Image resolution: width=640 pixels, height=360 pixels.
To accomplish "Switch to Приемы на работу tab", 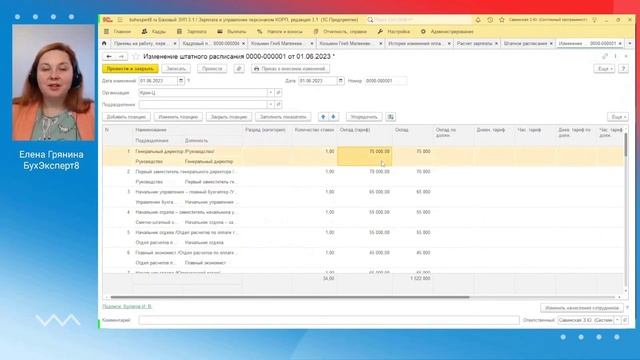I will tap(140, 43).
